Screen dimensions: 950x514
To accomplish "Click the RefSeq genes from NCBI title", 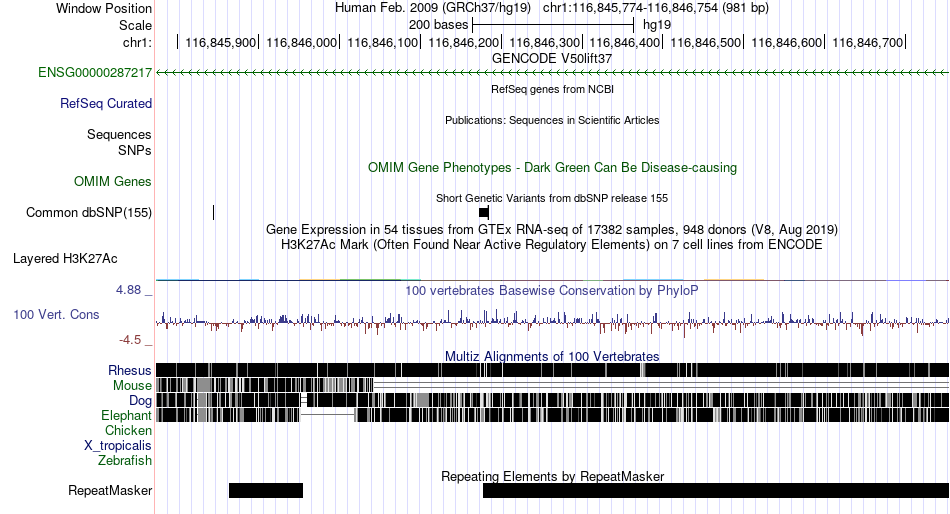I will tap(552, 89).
